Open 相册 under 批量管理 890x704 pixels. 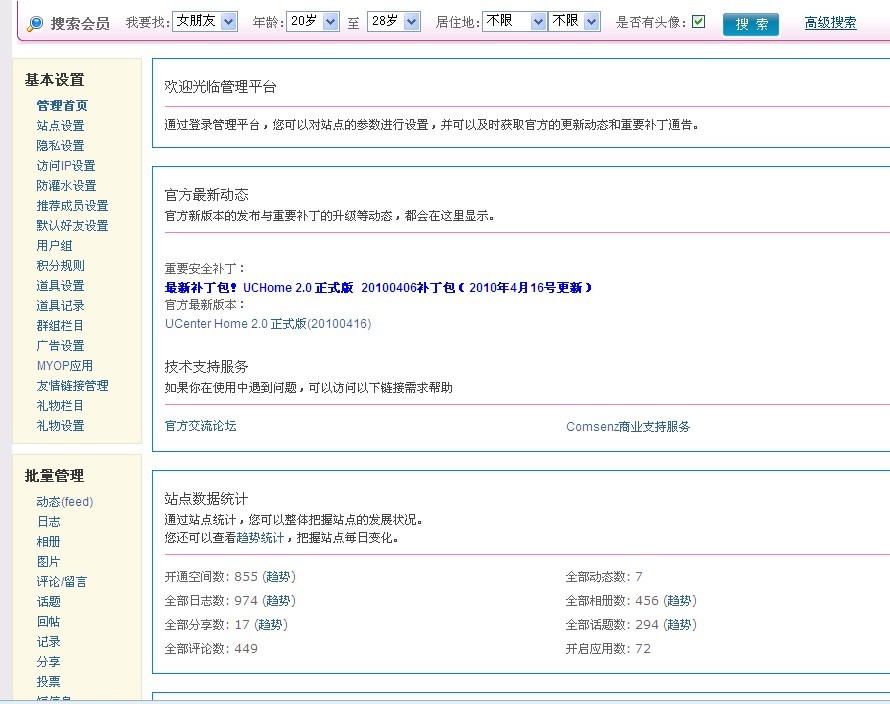(48, 542)
